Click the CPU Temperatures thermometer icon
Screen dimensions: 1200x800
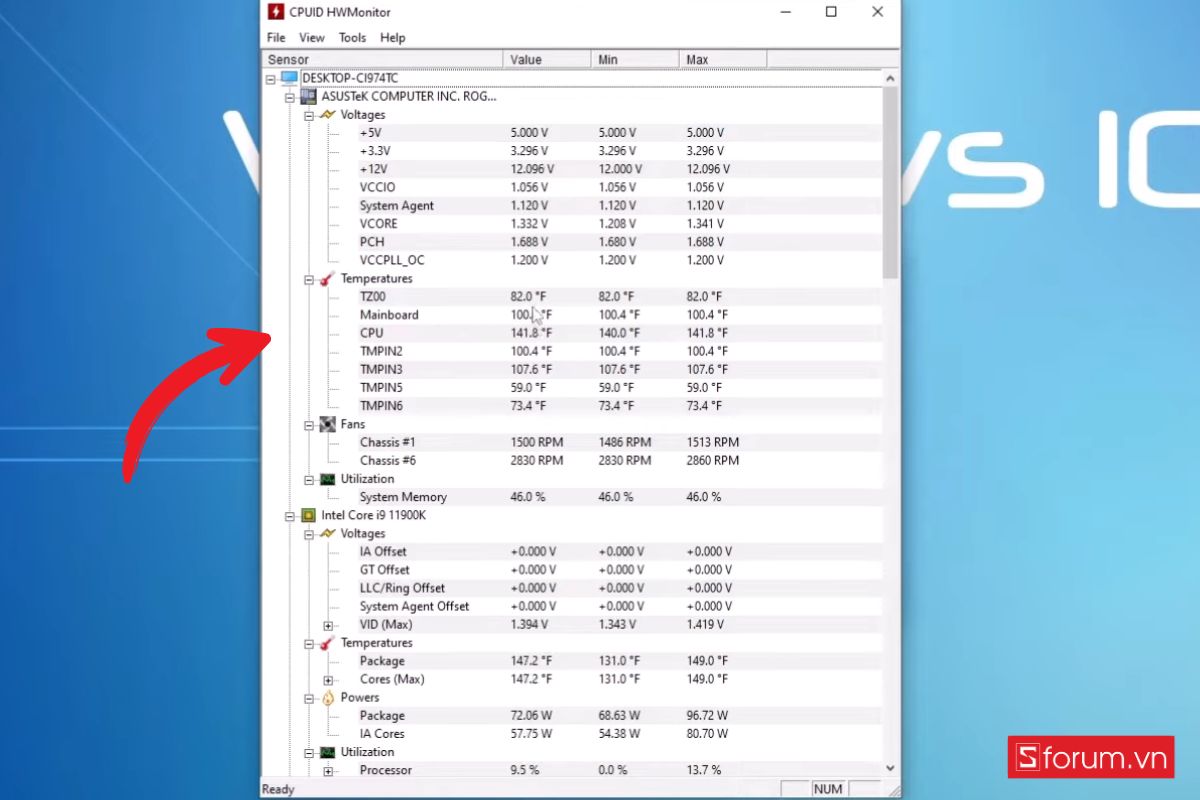pos(328,643)
